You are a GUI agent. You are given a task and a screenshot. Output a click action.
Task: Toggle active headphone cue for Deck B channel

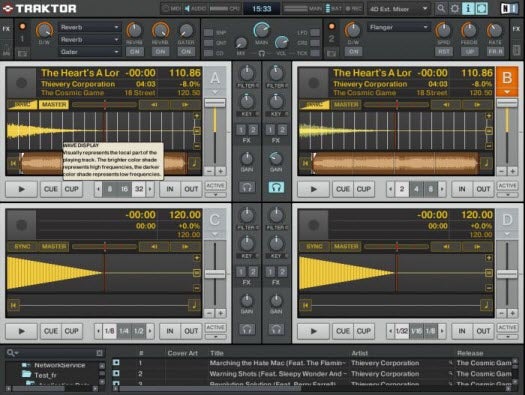point(276,187)
